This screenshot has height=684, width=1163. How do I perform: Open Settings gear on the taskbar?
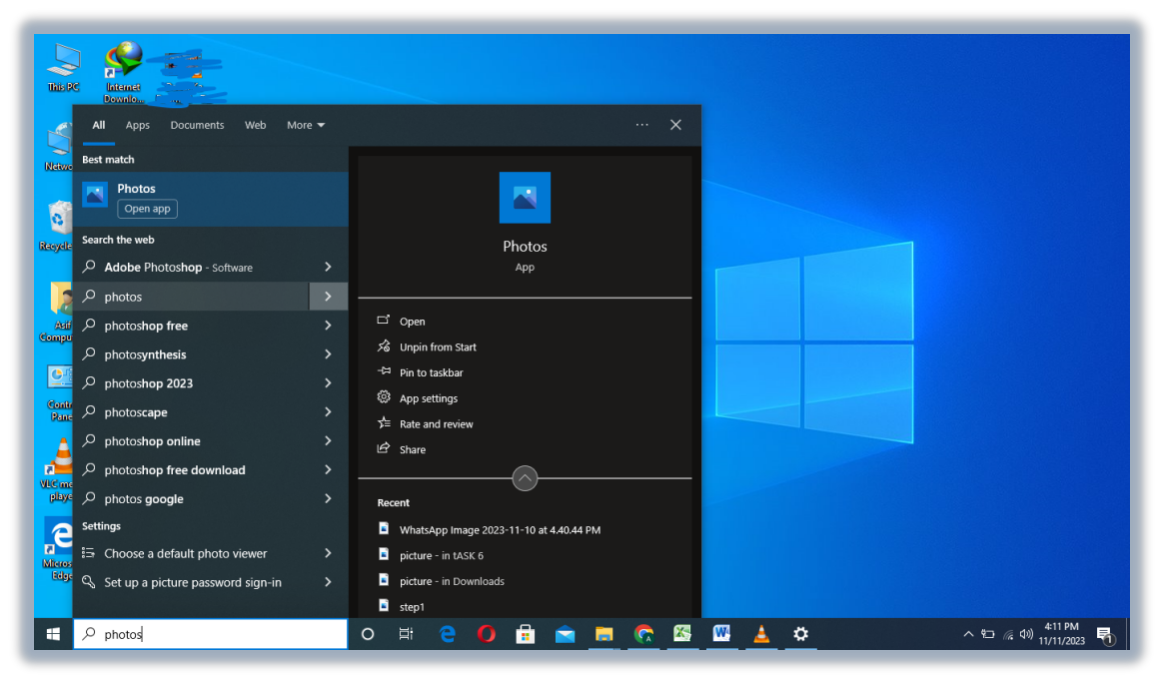coord(800,634)
